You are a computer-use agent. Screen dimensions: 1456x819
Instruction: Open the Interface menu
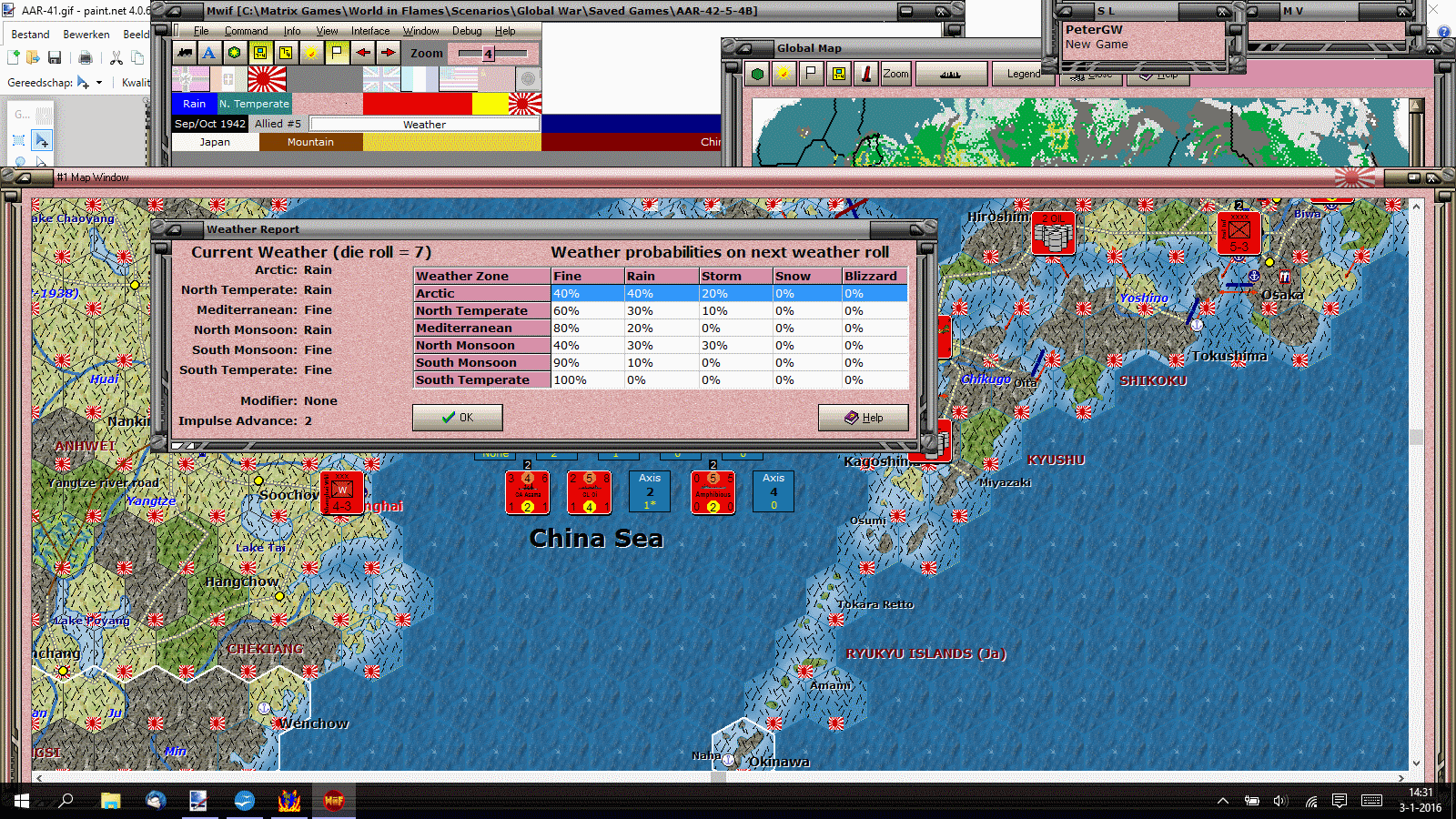(370, 31)
